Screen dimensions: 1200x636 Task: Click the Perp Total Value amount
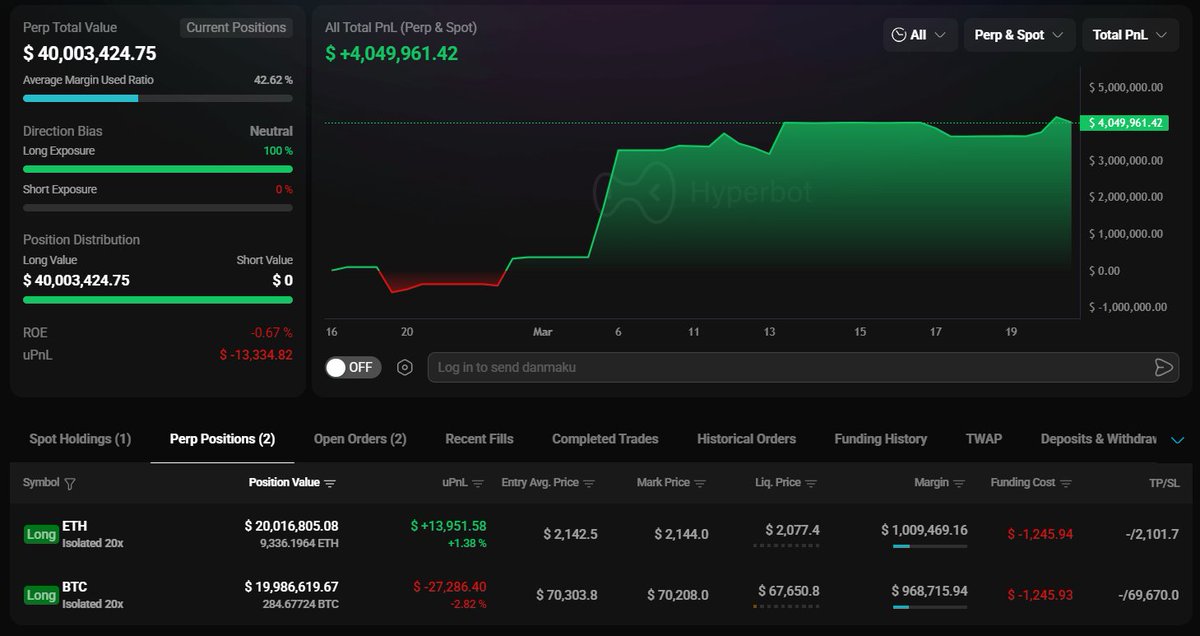tap(90, 53)
